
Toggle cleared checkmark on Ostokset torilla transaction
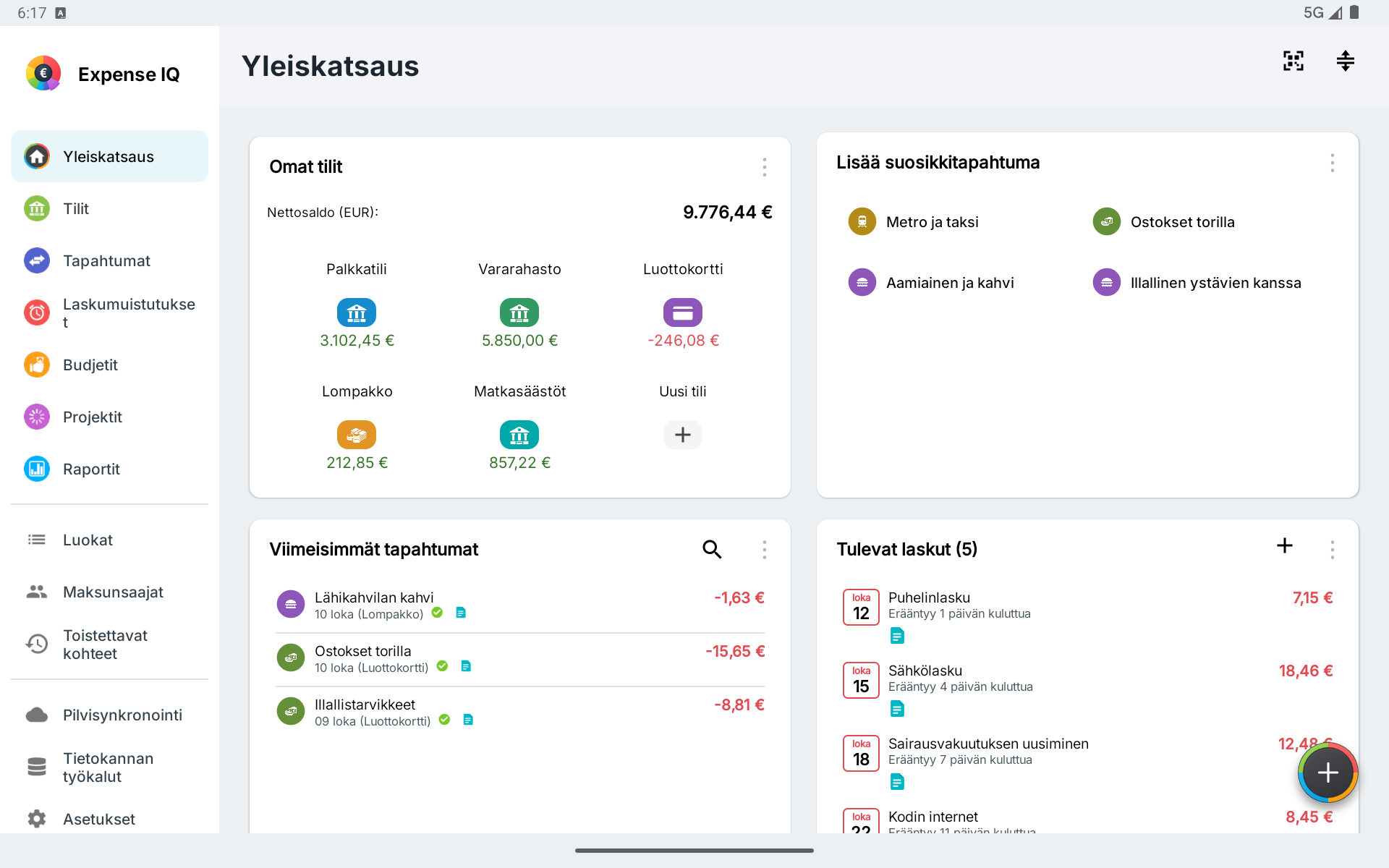click(x=442, y=666)
